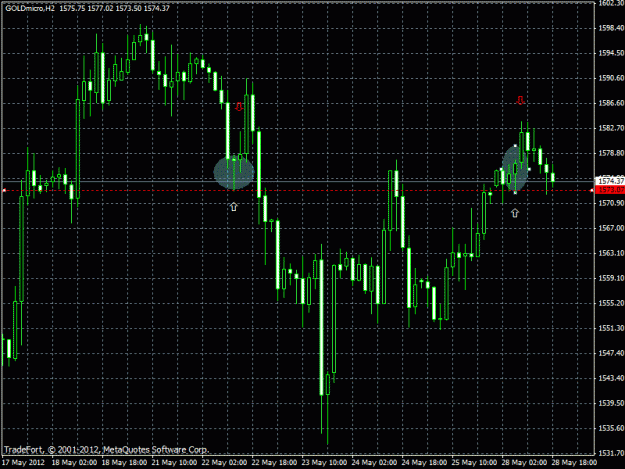The width and height of the screenshot is (625, 469).
Task: Click the 1551.30 price axis label
Action: (x=611, y=328)
